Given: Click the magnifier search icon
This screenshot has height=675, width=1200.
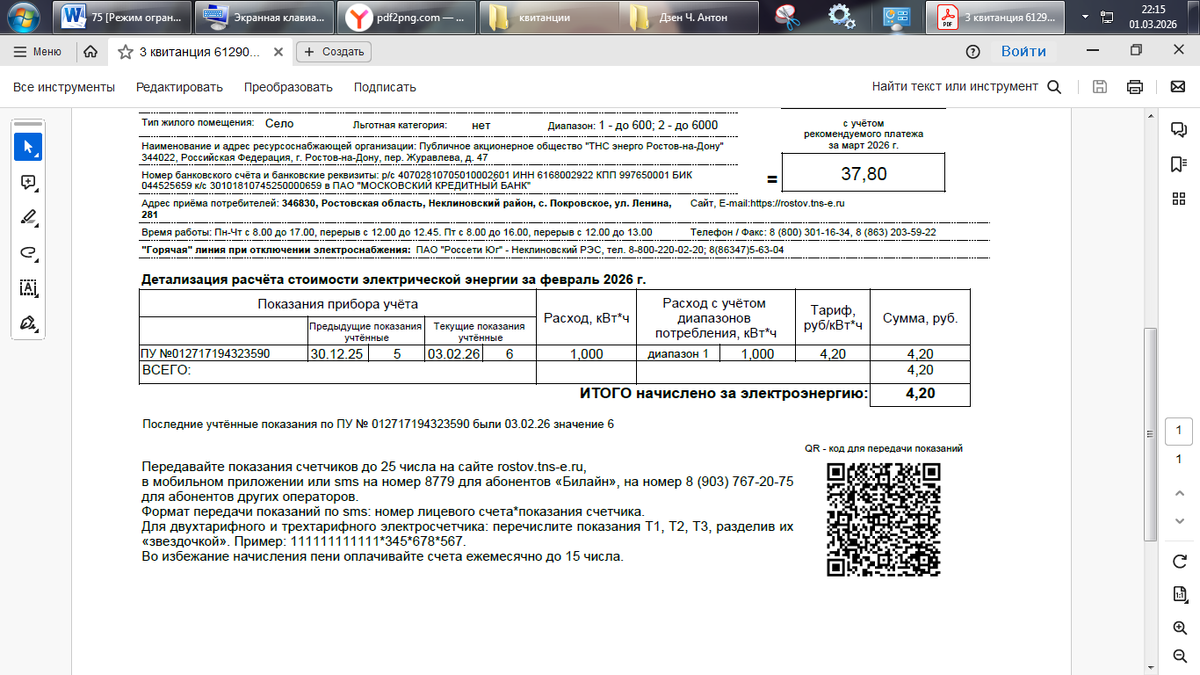Looking at the screenshot, I should pos(1054,87).
